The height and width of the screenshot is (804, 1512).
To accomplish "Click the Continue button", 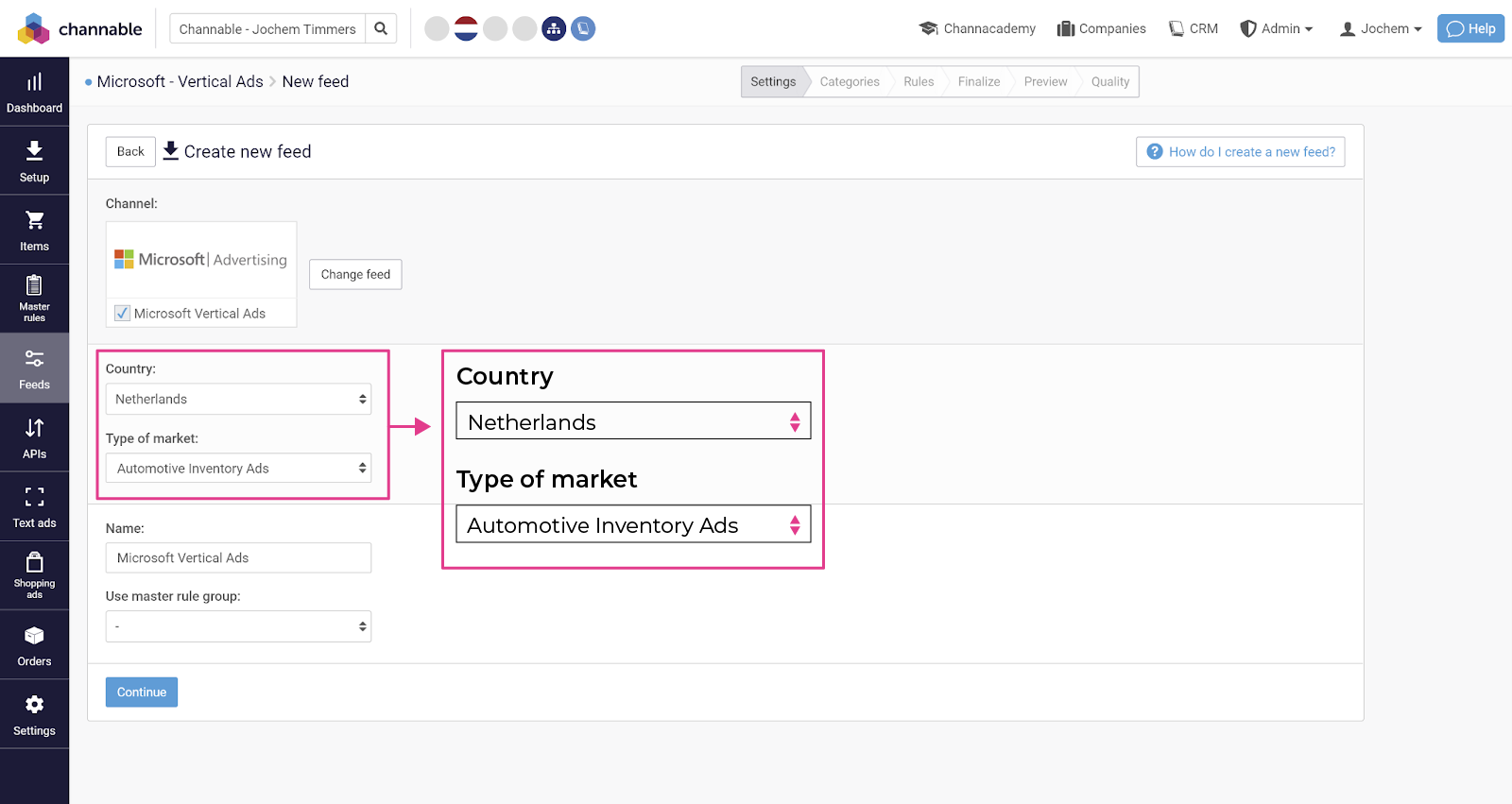I will click(x=142, y=693).
